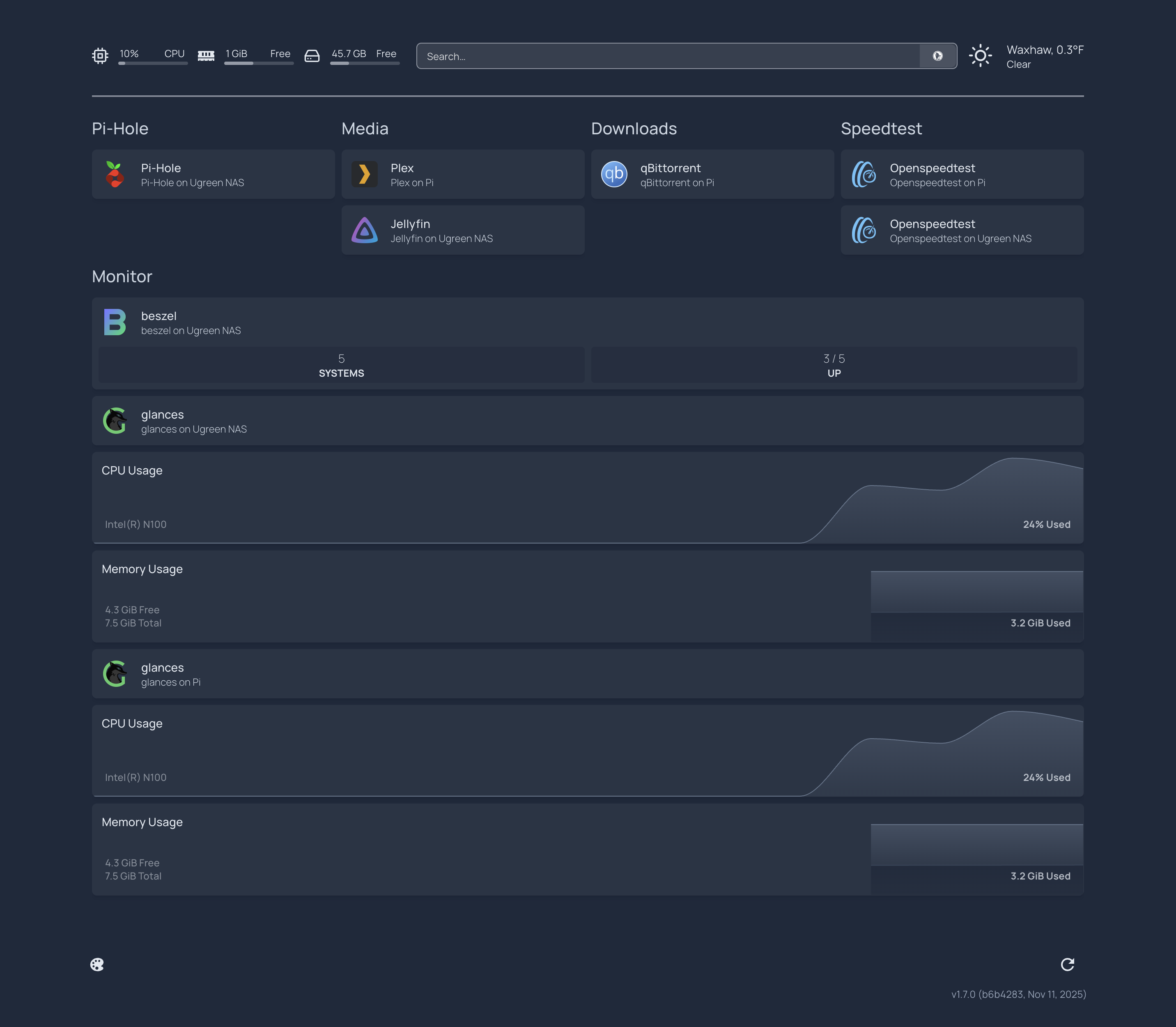The height and width of the screenshot is (1027, 1176).
Task: Click the Pi-Hole raspberry icon
Action: click(x=115, y=174)
